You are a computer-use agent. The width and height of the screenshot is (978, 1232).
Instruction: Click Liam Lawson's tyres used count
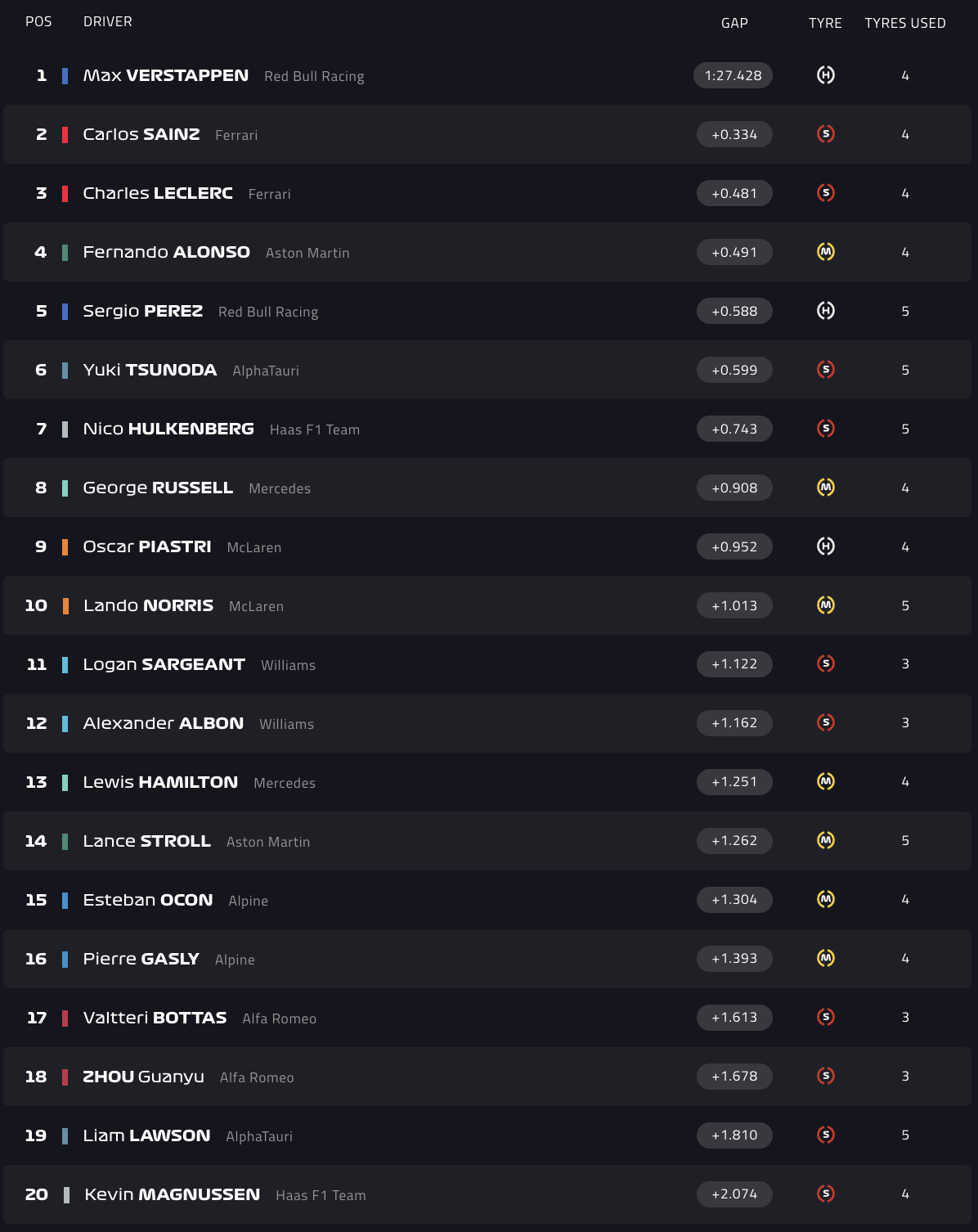point(905,1135)
